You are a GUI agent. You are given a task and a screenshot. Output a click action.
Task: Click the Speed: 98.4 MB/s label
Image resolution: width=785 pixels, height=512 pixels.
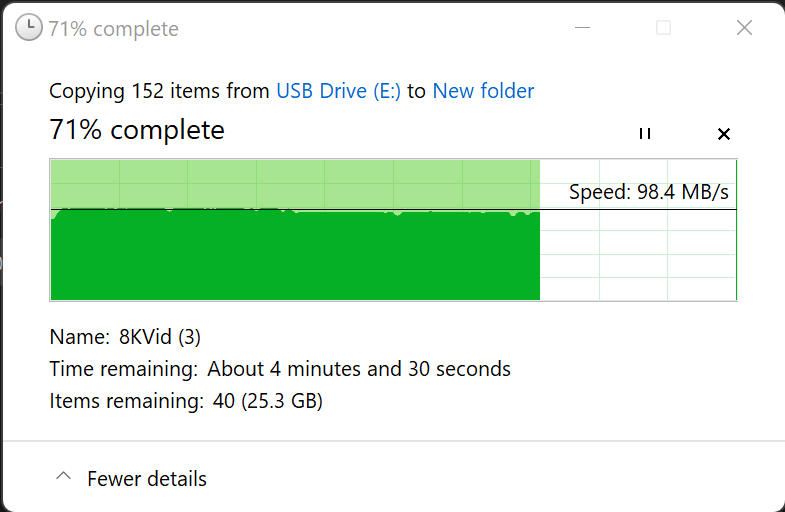(648, 192)
